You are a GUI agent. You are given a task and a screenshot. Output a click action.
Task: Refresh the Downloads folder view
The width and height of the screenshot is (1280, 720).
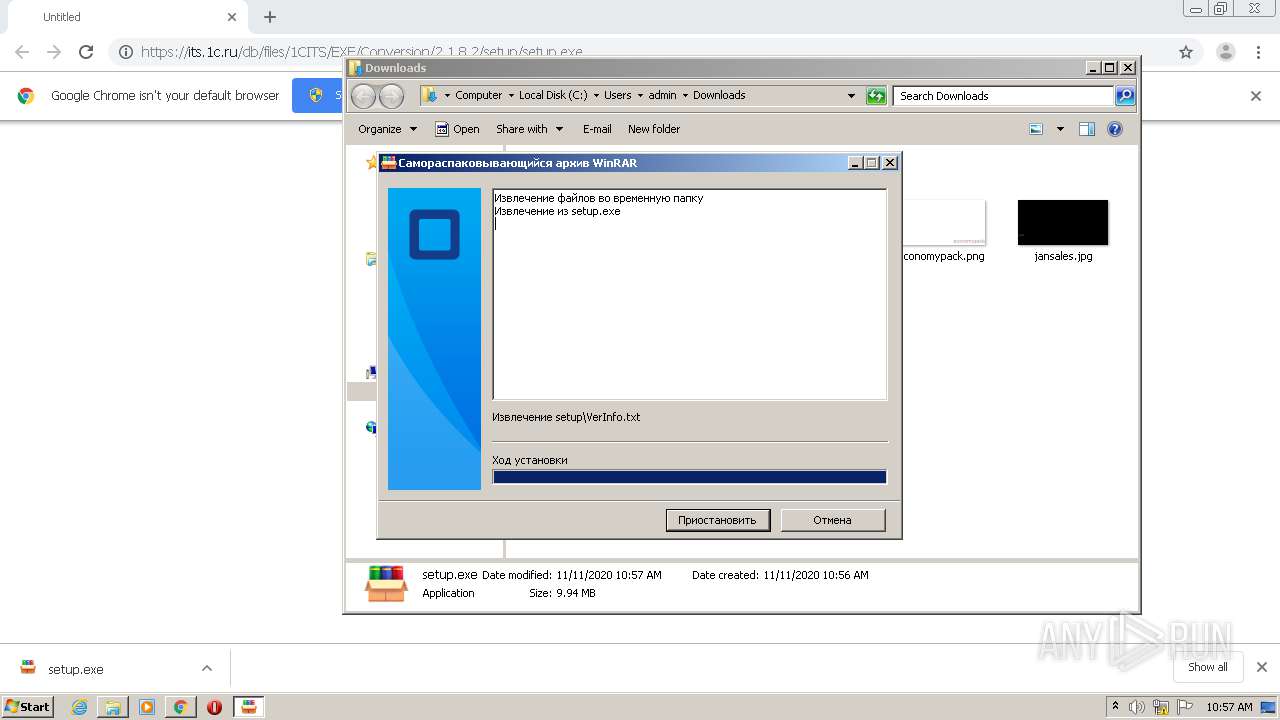pyautogui.click(x=876, y=96)
